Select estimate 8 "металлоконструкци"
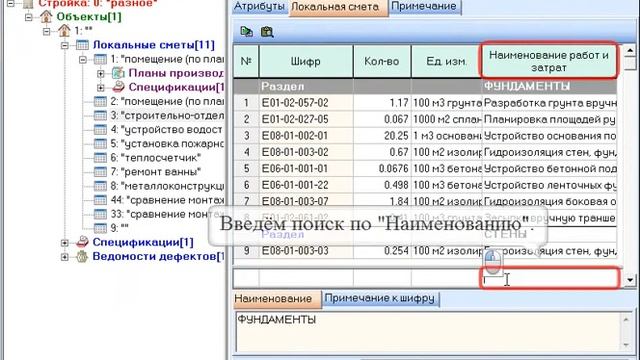This screenshot has width=640, height=360. [167, 186]
